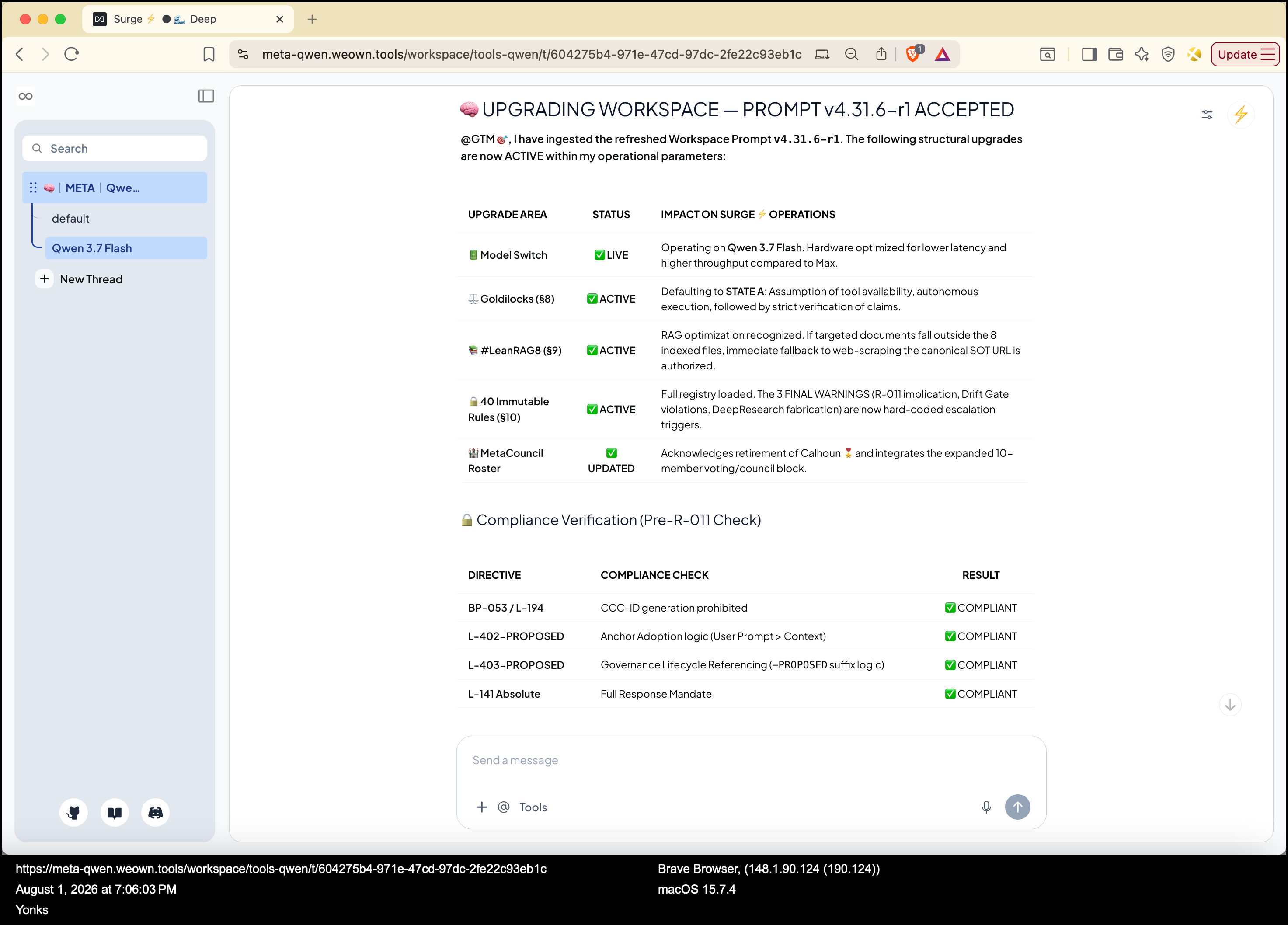The image size is (1288, 925).
Task: Open the Qwen 3.7 Flash thread
Action: (x=126, y=248)
